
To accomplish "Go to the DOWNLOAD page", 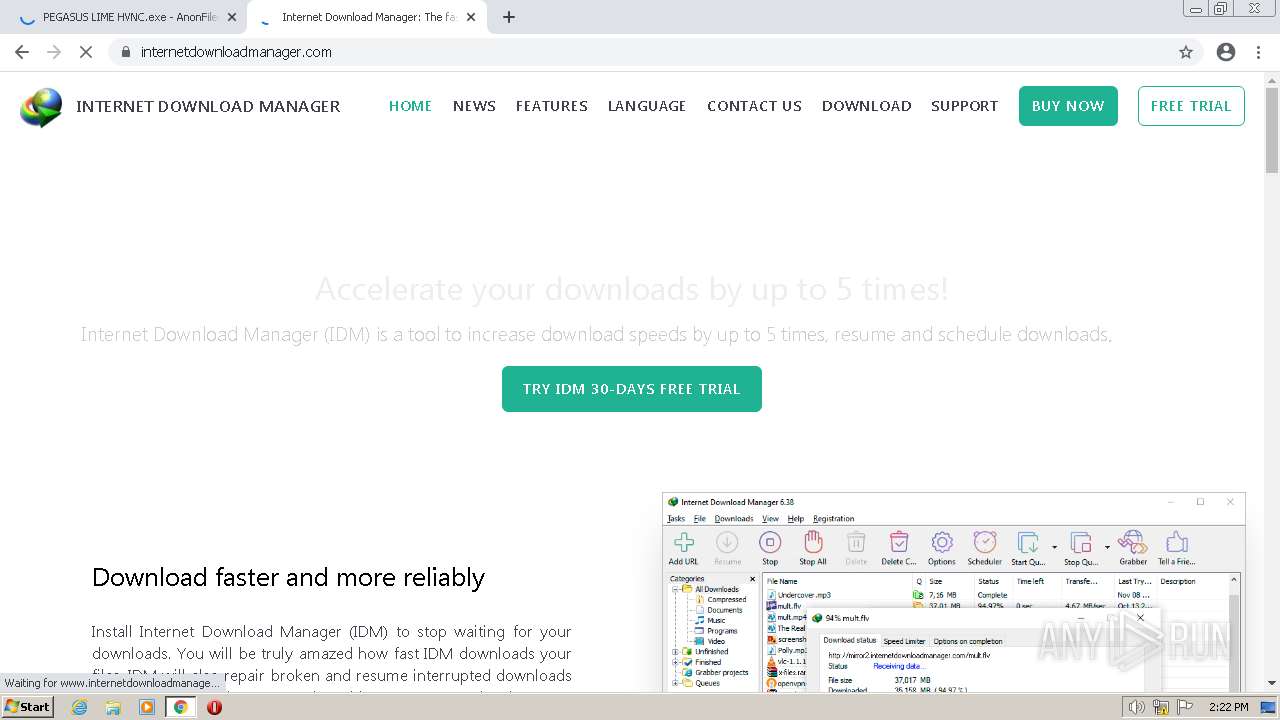I will point(866,106).
